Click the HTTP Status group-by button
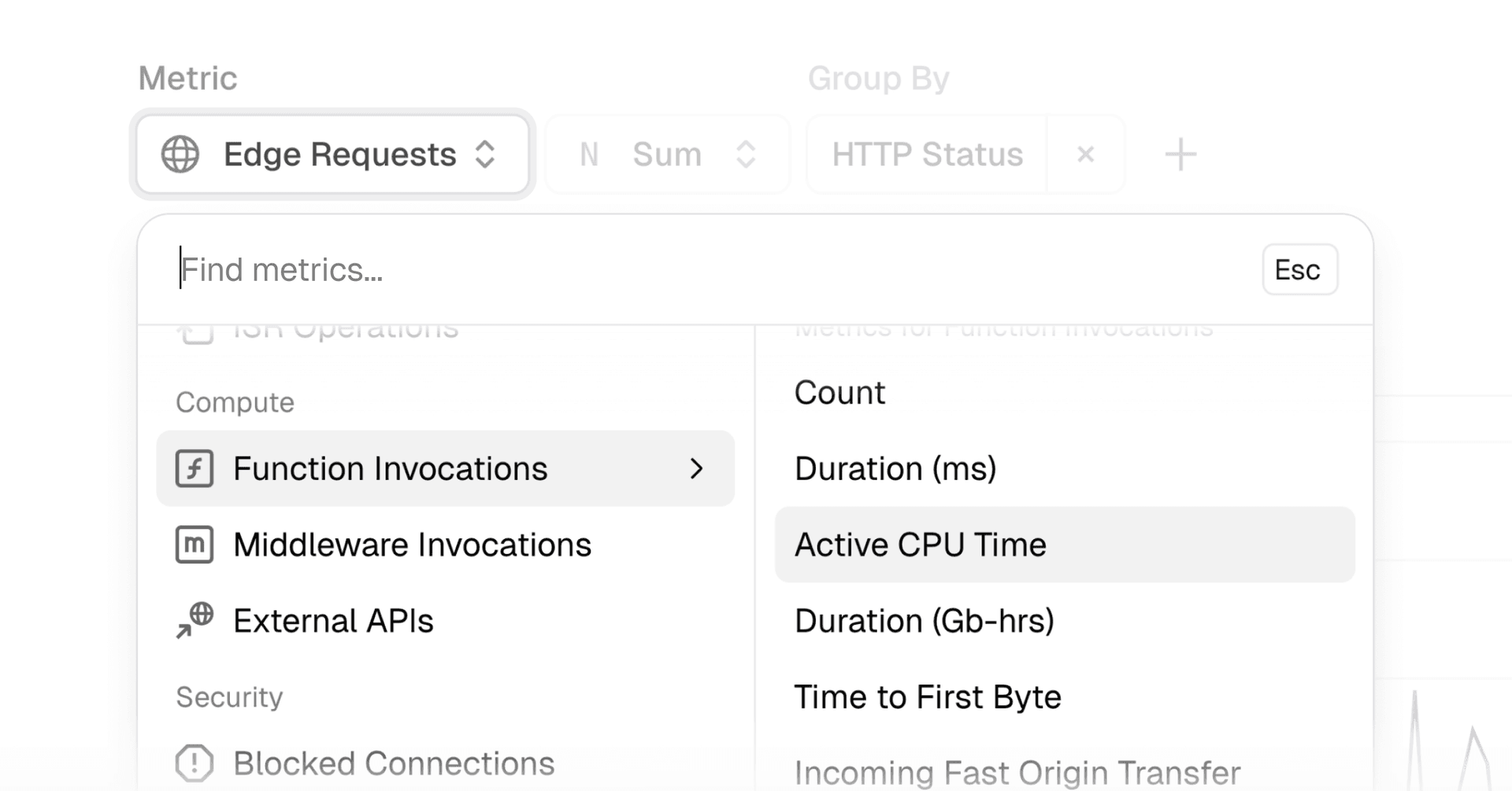This screenshot has width=1512, height=791. click(x=927, y=154)
